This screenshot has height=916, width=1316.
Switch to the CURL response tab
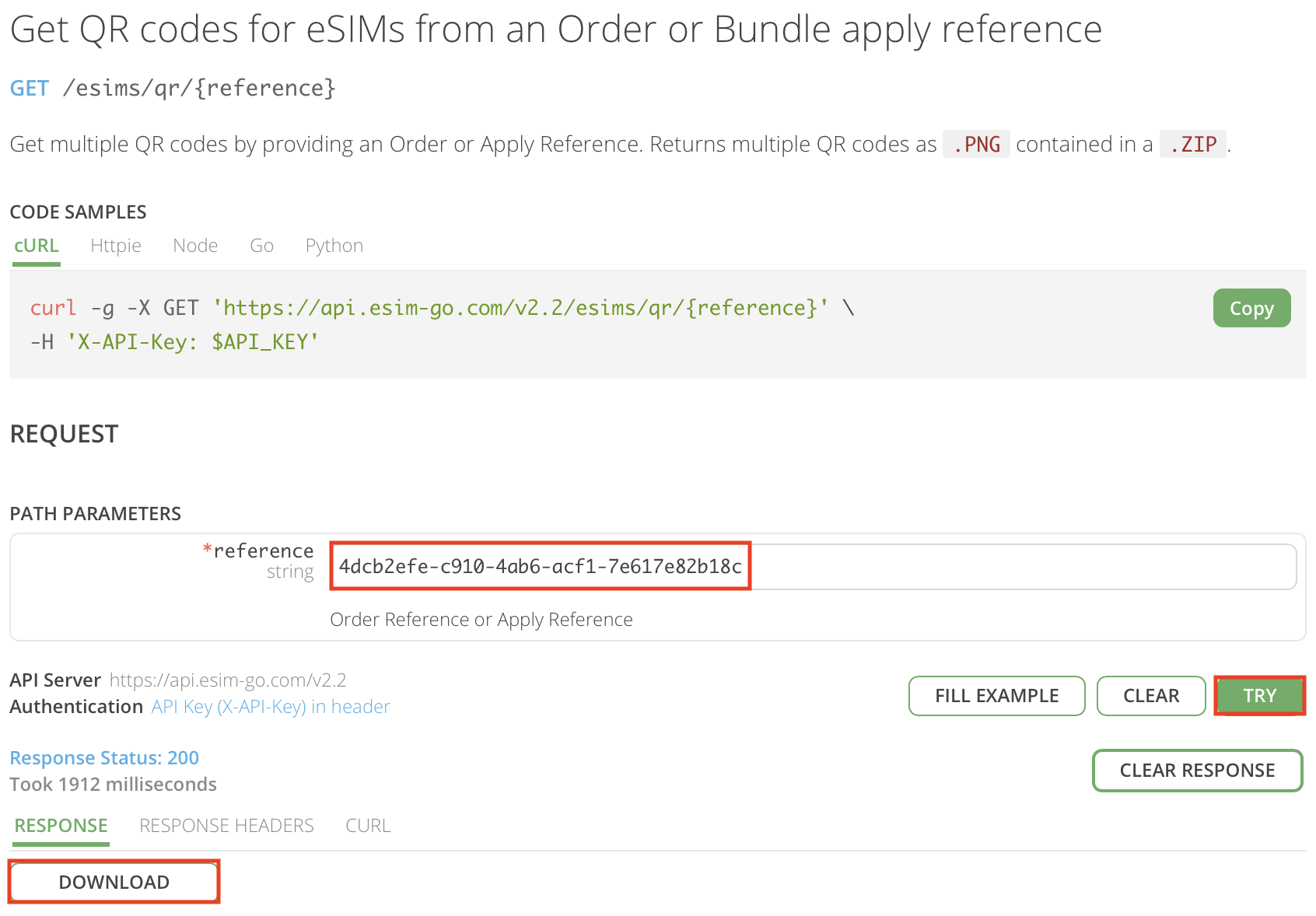368,826
